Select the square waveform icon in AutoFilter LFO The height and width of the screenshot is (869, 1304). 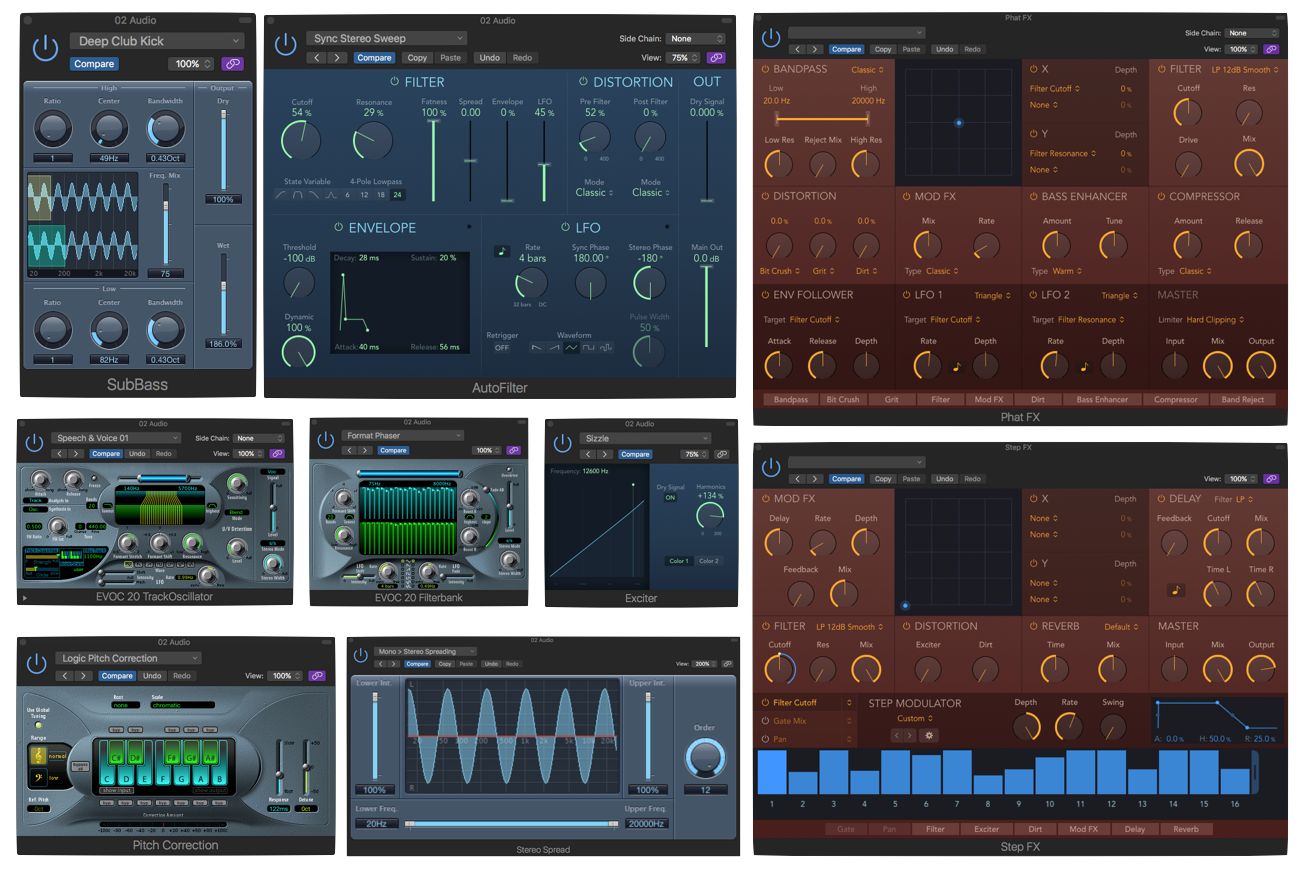589,347
